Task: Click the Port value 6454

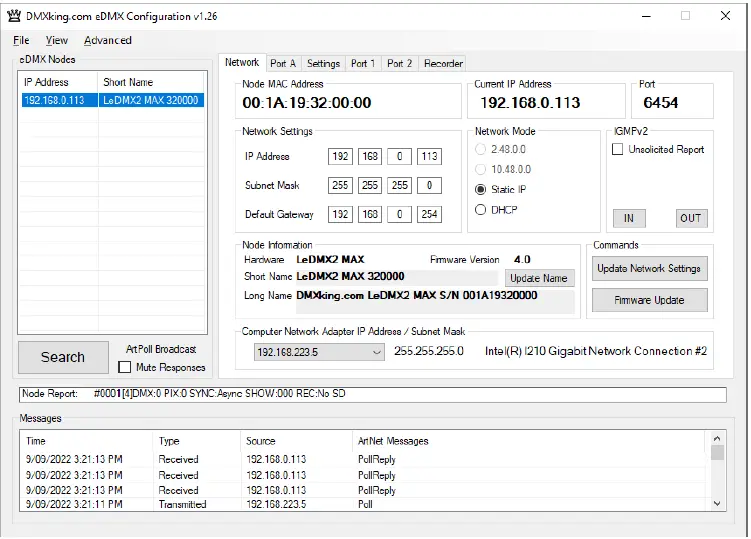Action: coord(660,103)
